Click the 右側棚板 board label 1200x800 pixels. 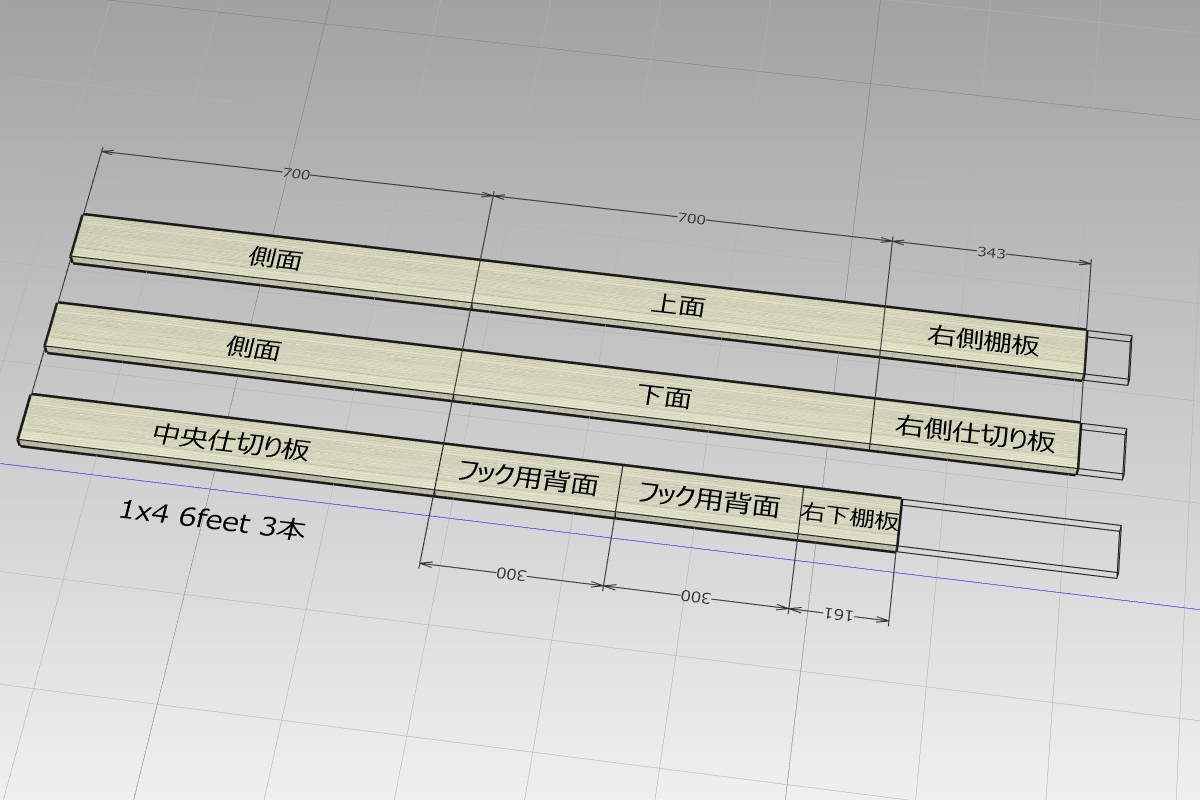(x=983, y=340)
